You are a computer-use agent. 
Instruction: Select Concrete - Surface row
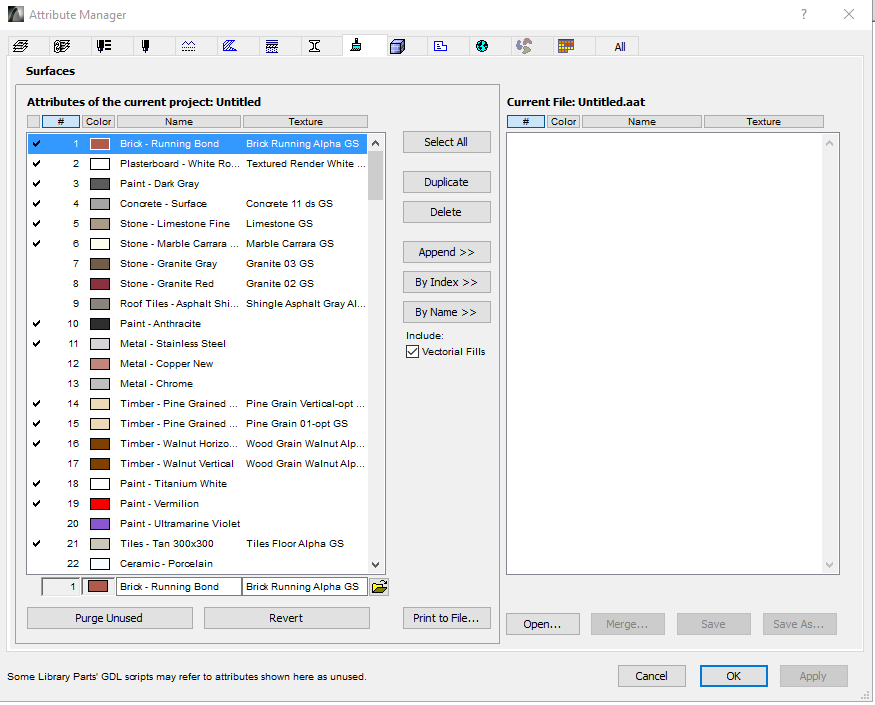coord(198,204)
